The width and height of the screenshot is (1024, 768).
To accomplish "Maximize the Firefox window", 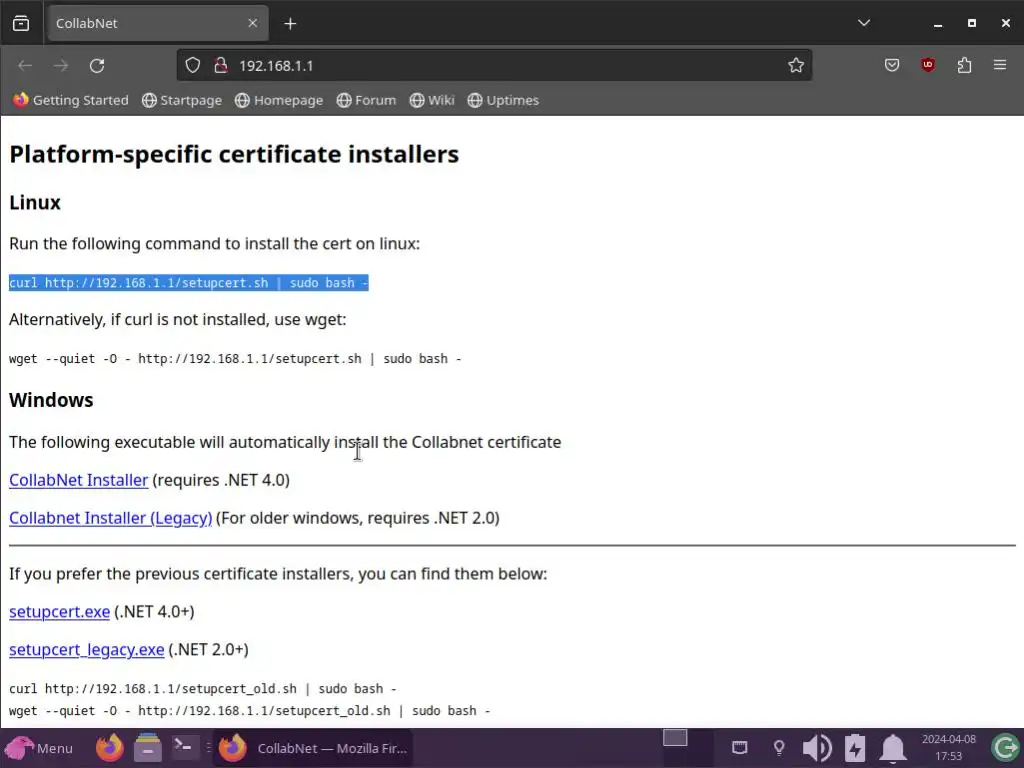I will click(x=972, y=24).
